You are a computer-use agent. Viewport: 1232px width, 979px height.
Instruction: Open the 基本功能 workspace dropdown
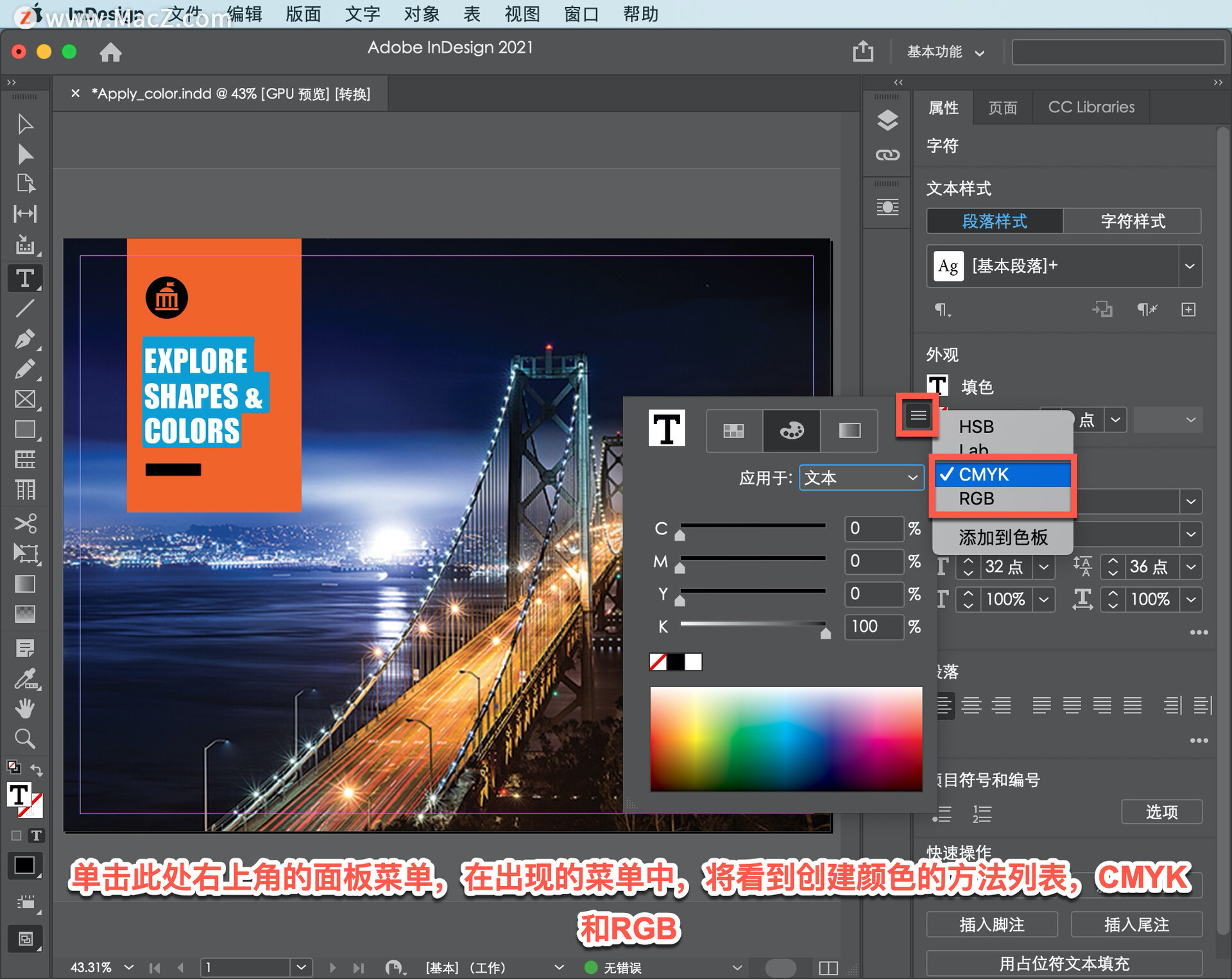(x=945, y=52)
